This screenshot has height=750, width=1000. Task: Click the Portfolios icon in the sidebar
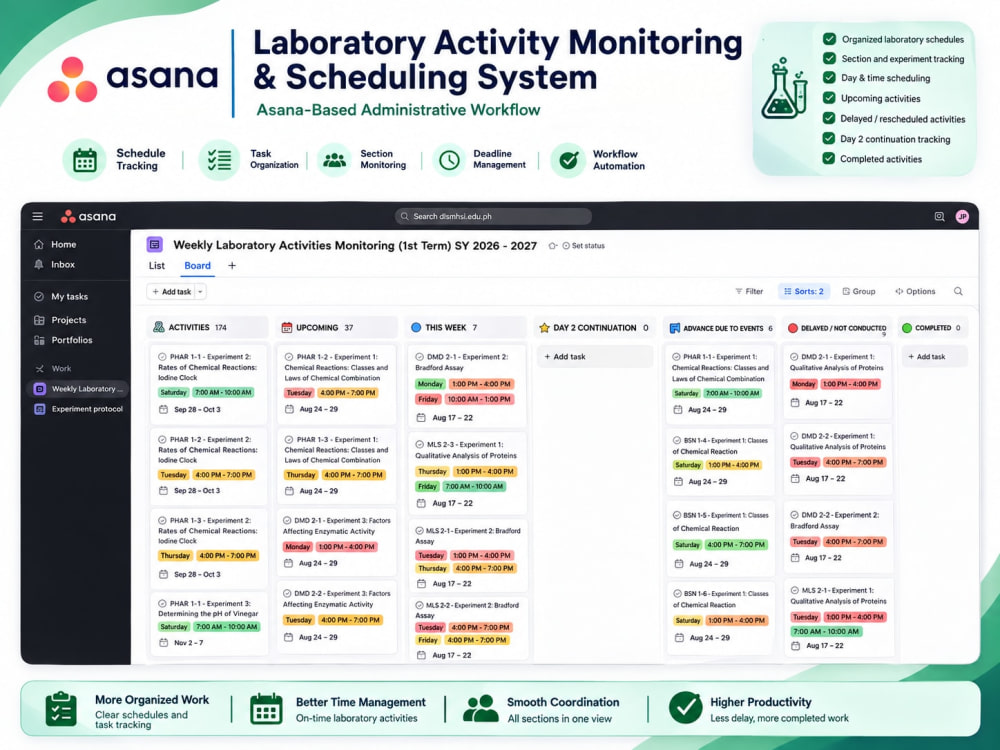[x=39, y=340]
